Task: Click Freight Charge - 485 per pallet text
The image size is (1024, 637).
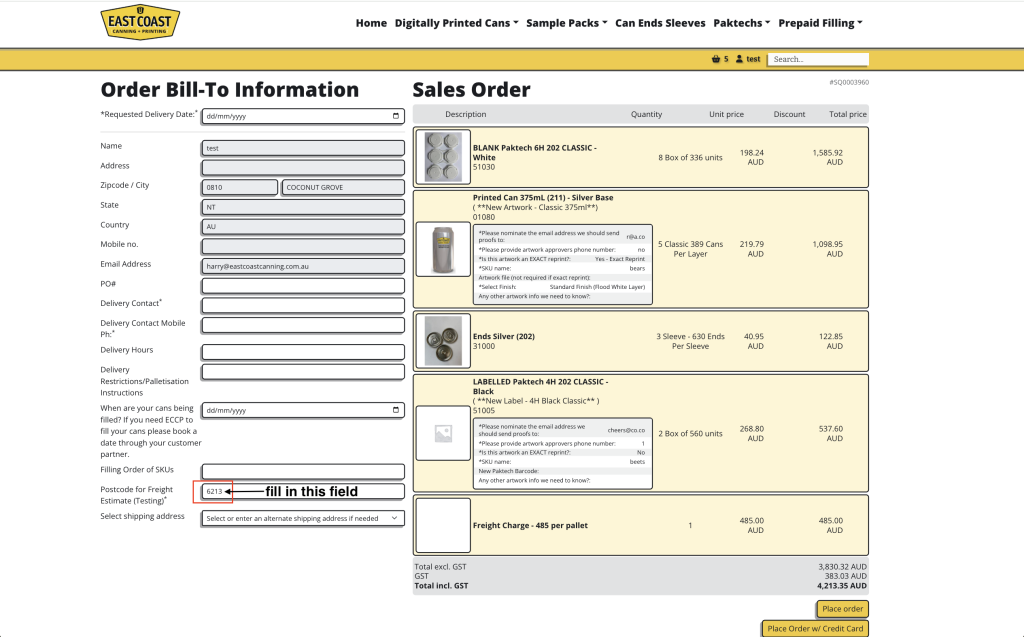Action: 530,525
